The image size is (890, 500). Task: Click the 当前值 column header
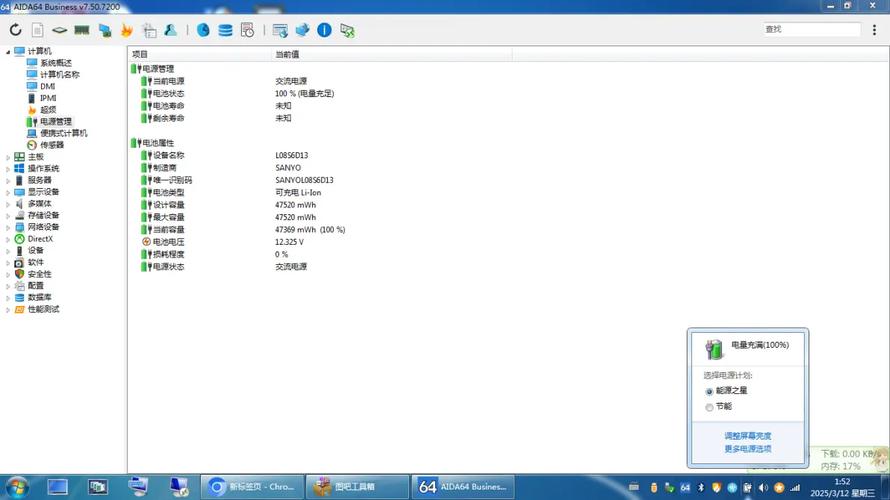click(x=288, y=53)
